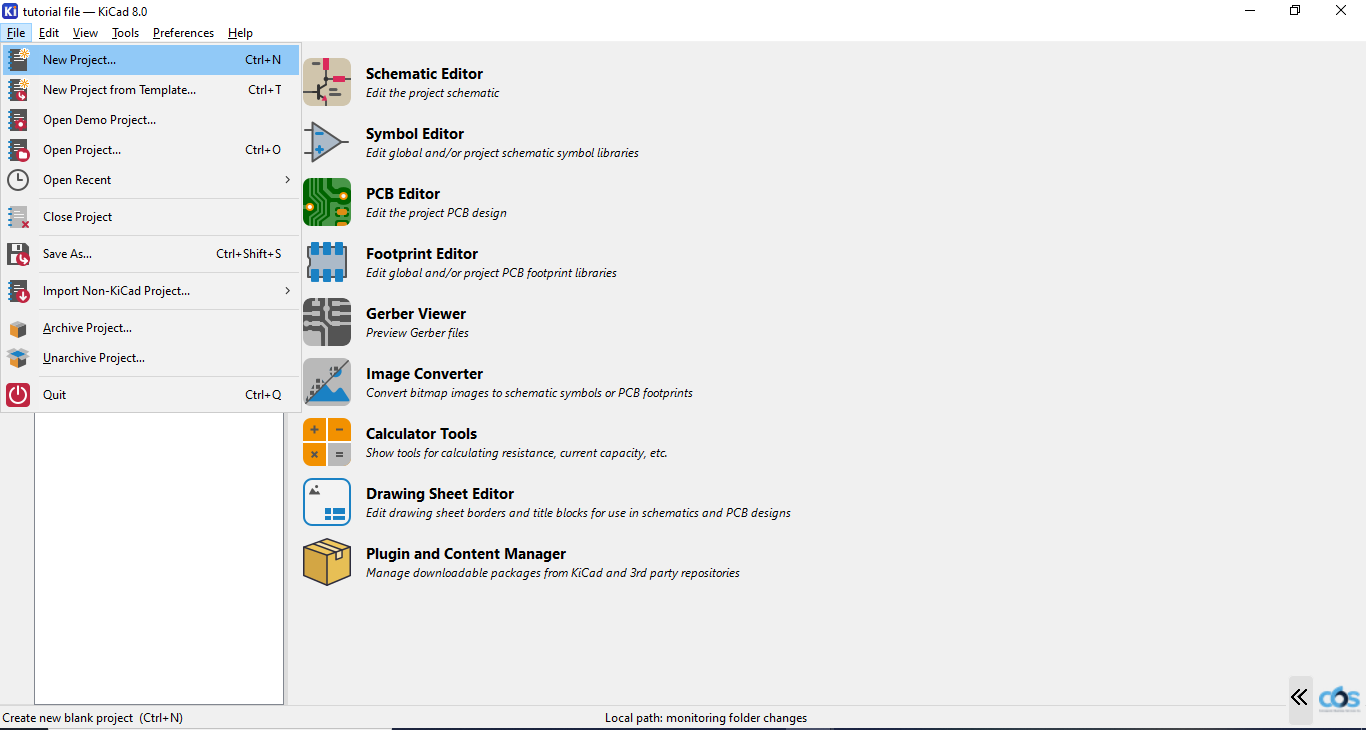Screen dimensions: 1366x730
Task: Click the Open Demo Project icon
Action: pyautogui.click(x=18, y=120)
